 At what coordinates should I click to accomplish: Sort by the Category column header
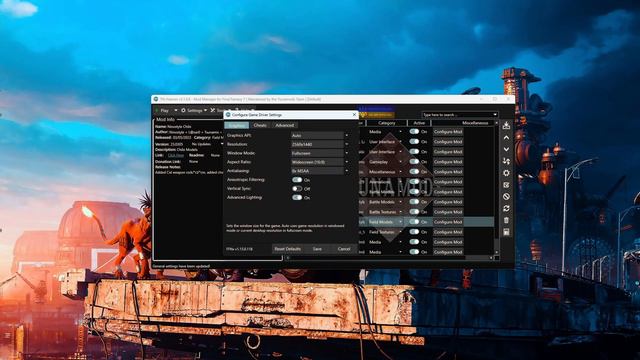(387, 122)
